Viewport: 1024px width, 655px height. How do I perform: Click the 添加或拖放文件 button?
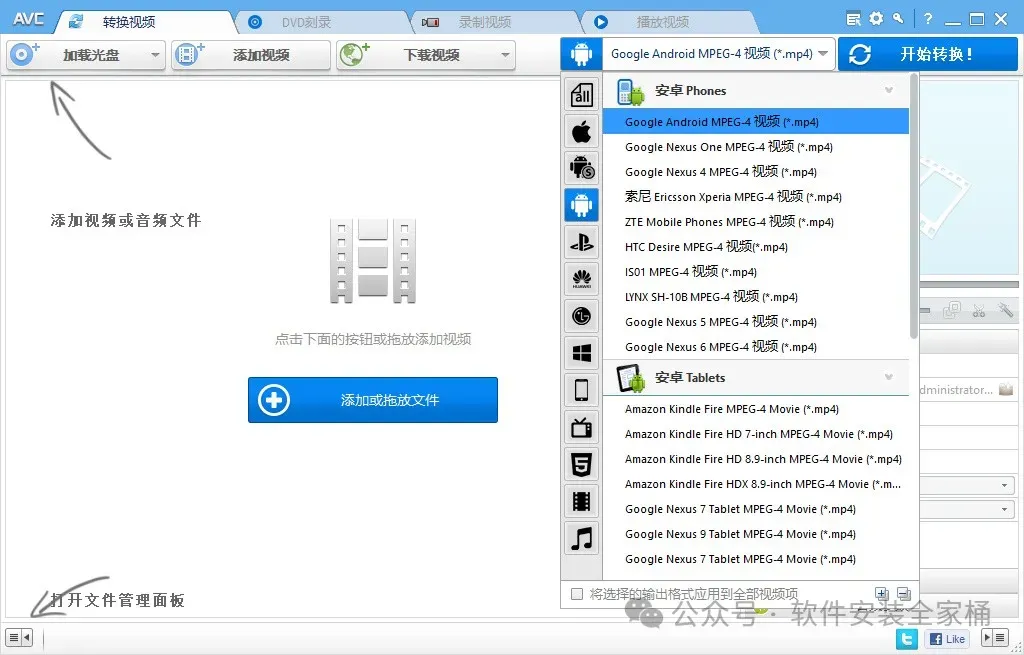tap(373, 400)
